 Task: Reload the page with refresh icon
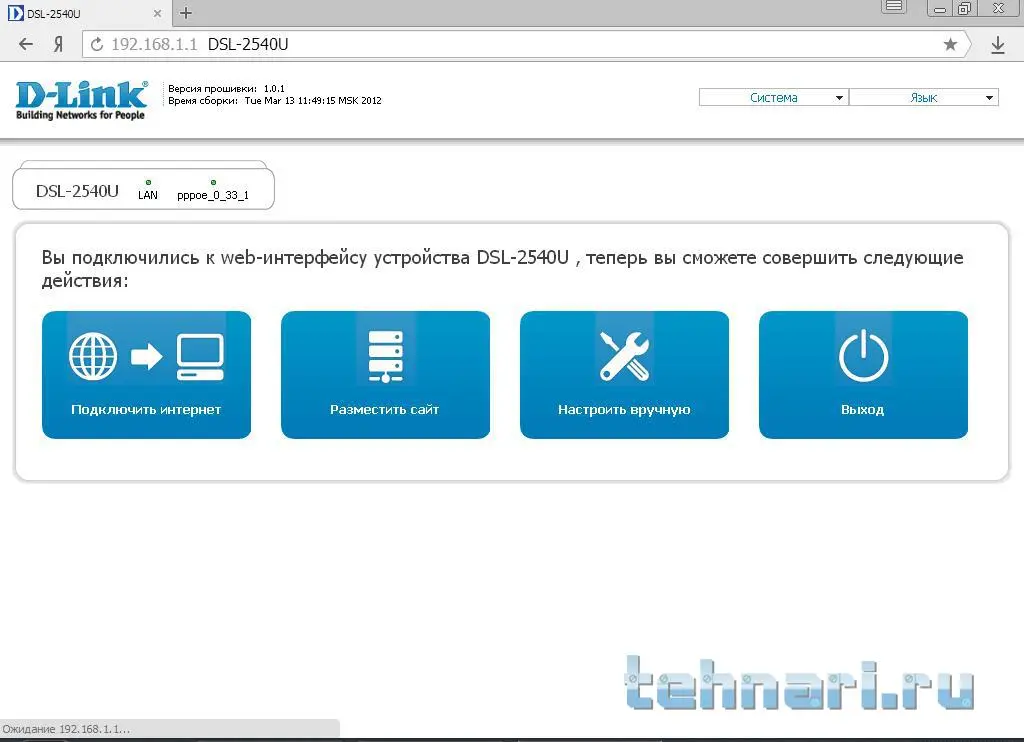coord(97,44)
